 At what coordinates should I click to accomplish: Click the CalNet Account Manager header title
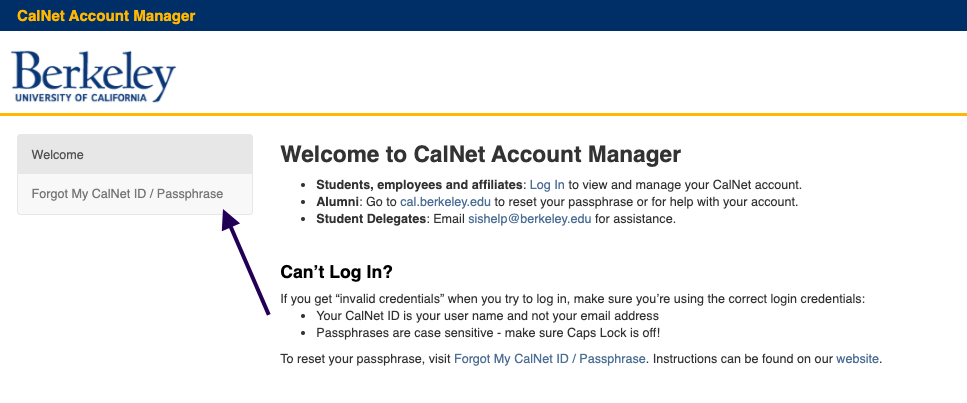click(106, 16)
